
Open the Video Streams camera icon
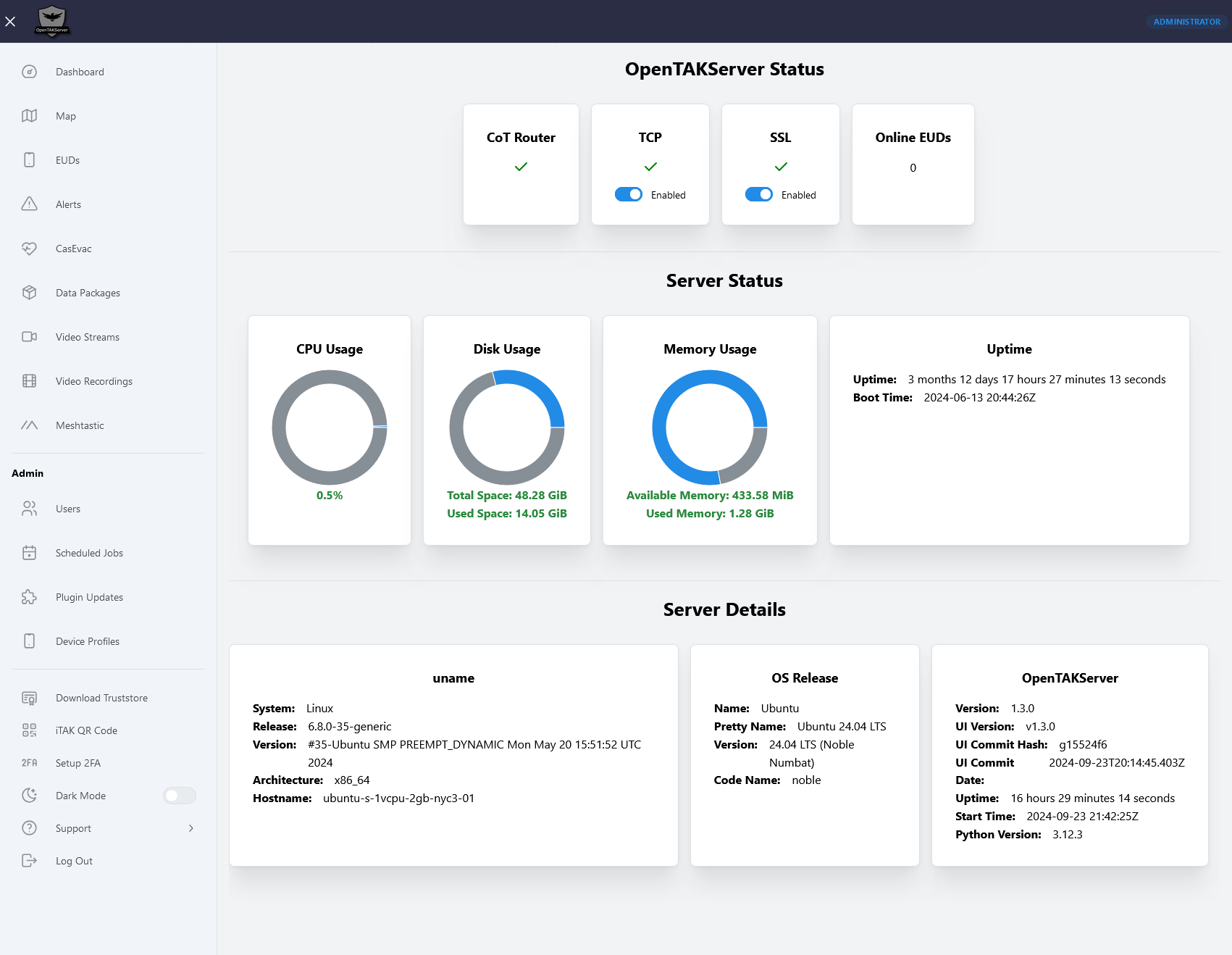click(29, 337)
